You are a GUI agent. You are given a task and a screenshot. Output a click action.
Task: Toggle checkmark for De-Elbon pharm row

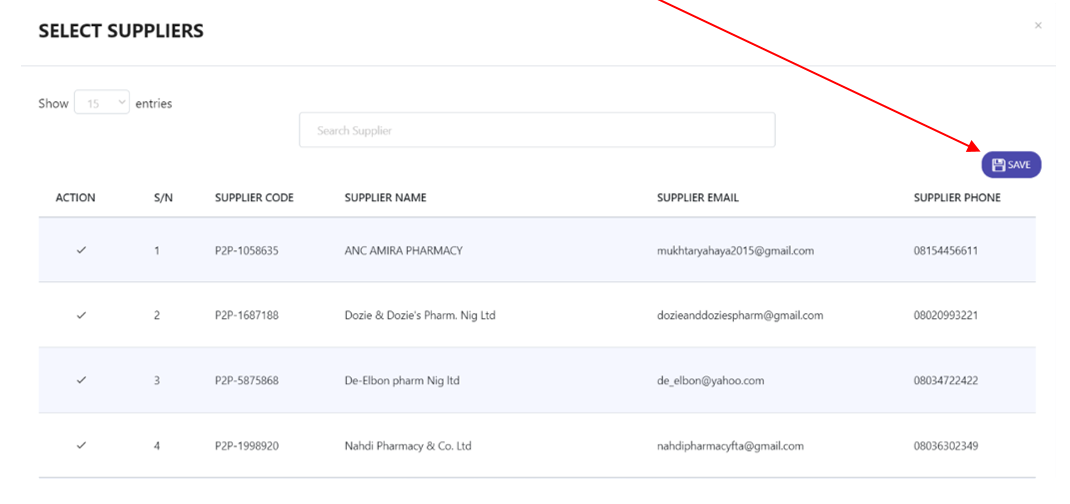coord(81,381)
